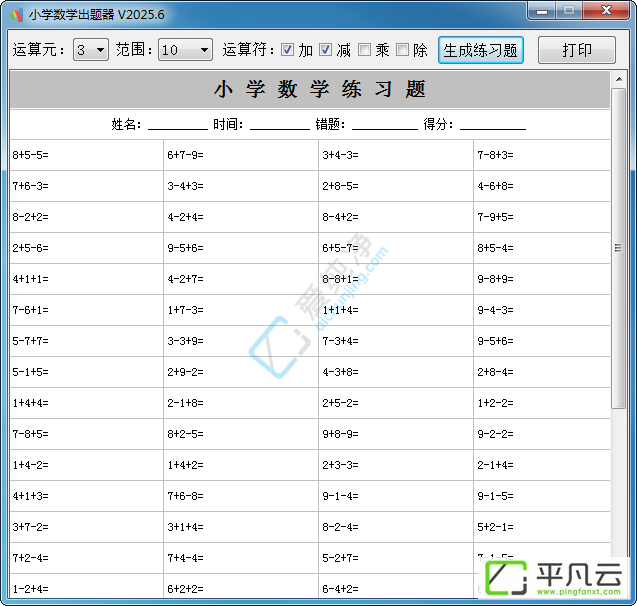Viewport: 637px width, 606px height.
Task: Select the 9-1-5= problem cell
Action: tap(542, 496)
